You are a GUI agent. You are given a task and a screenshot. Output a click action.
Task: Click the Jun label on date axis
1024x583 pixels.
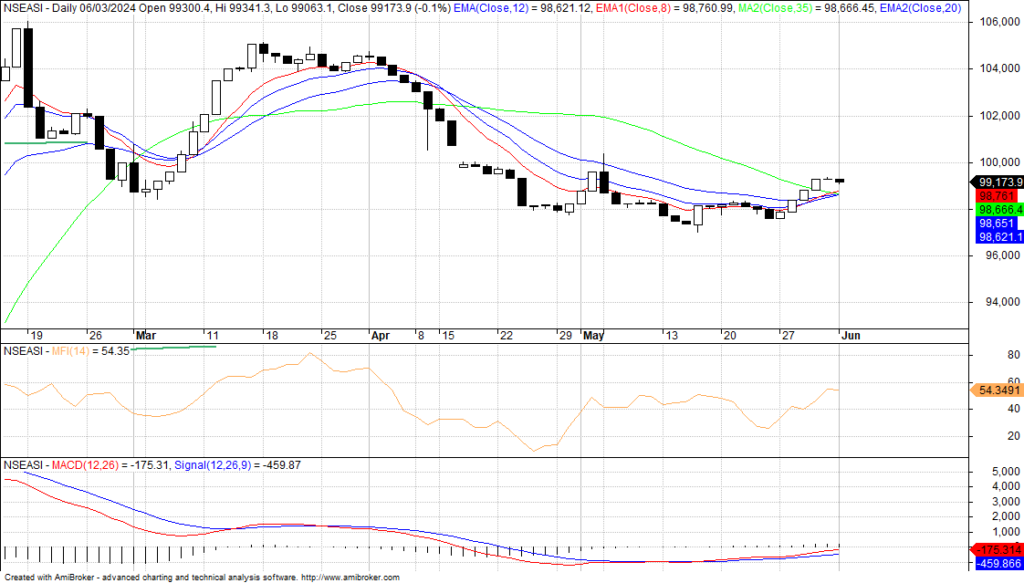(x=848, y=336)
